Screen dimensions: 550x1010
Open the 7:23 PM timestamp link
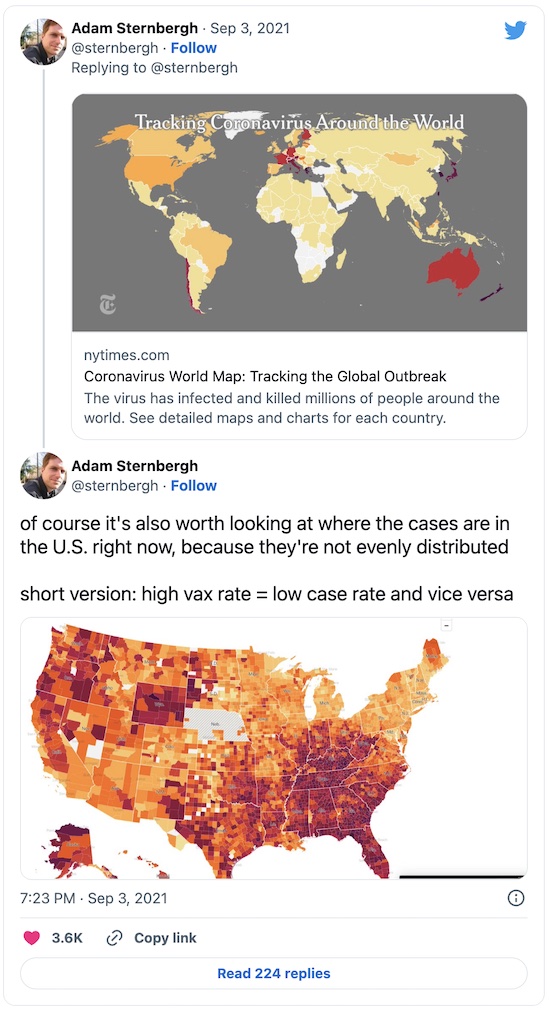point(94,897)
